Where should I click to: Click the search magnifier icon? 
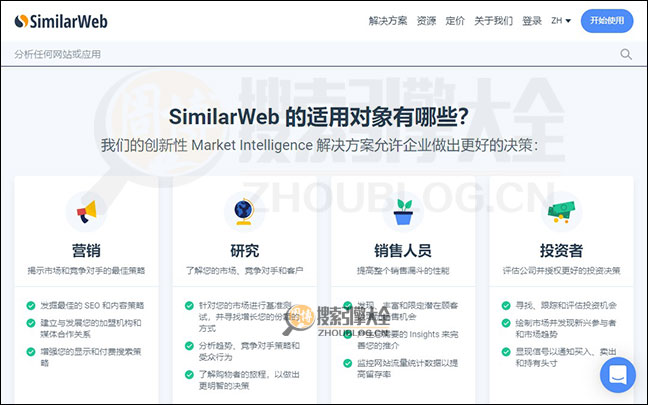[626, 54]
